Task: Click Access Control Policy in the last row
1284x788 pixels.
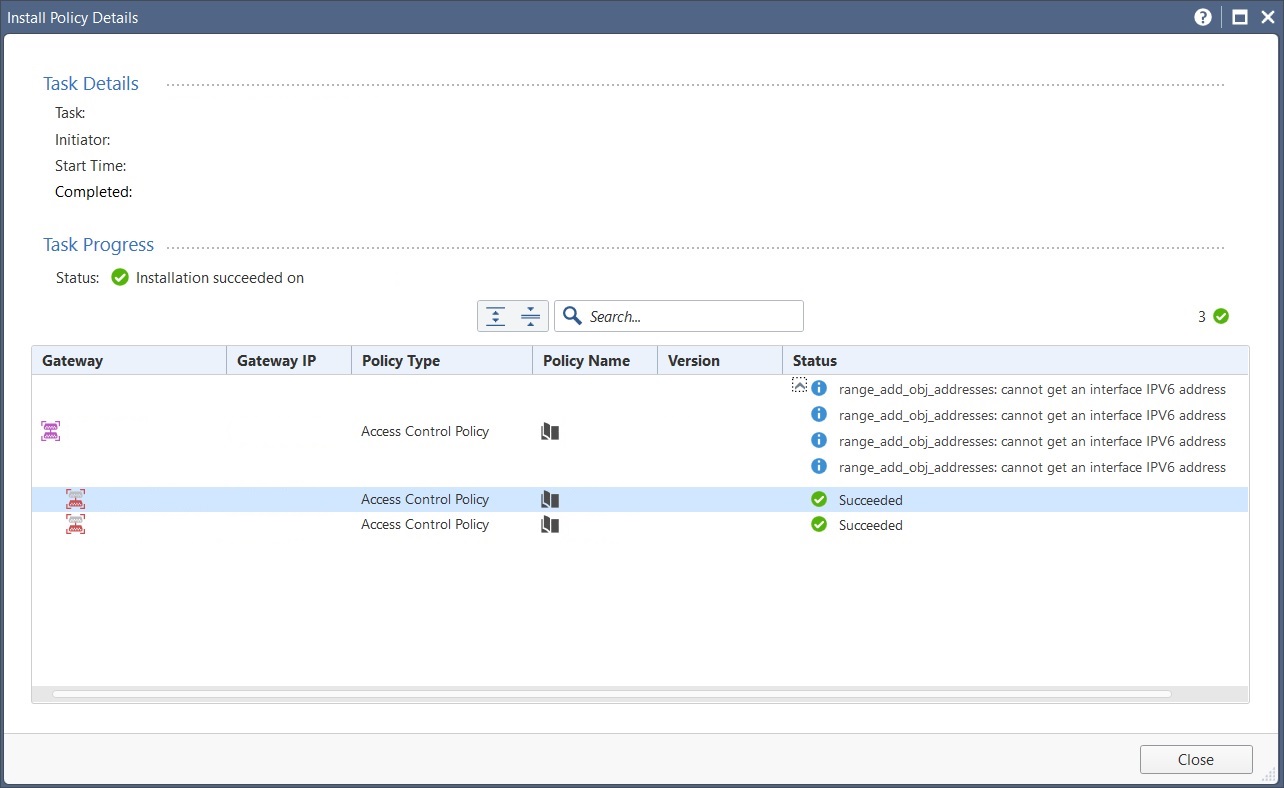Action: click(425, 524)
